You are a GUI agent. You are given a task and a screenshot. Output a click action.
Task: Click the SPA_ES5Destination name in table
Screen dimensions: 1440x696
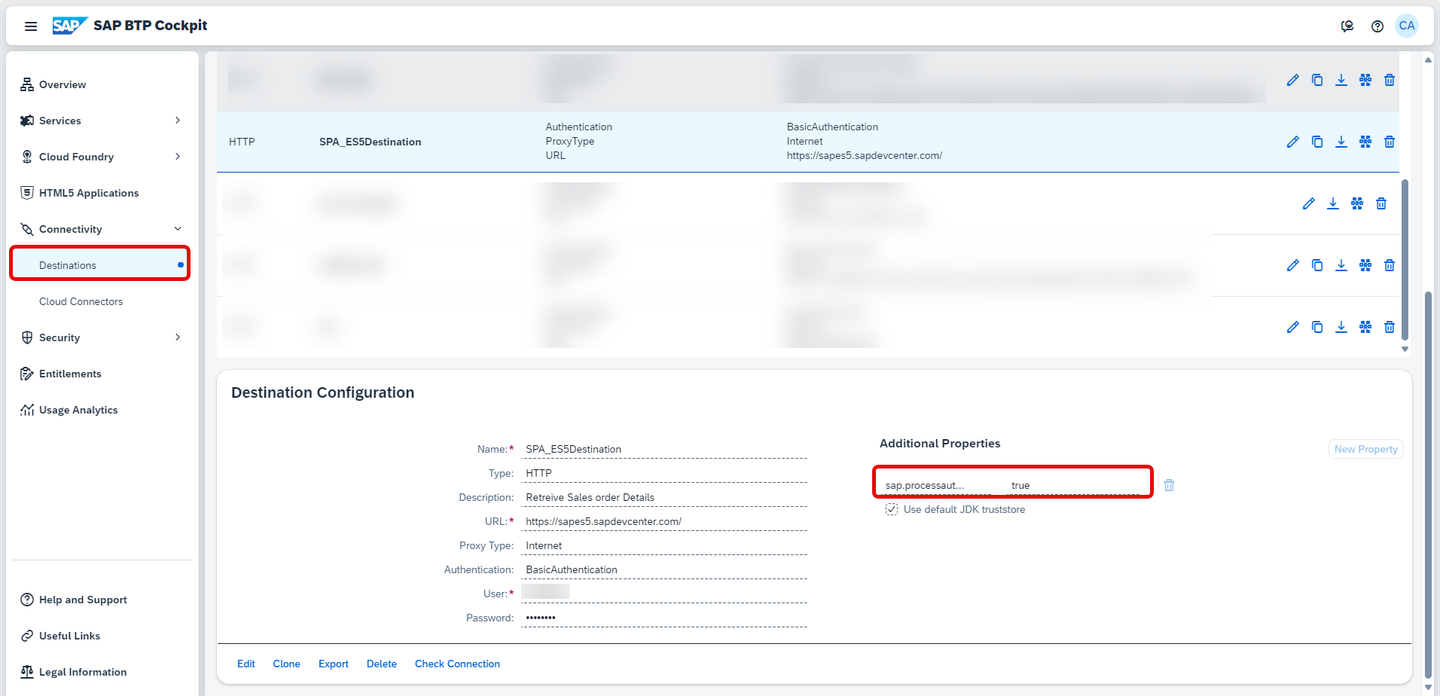[370, 142]
